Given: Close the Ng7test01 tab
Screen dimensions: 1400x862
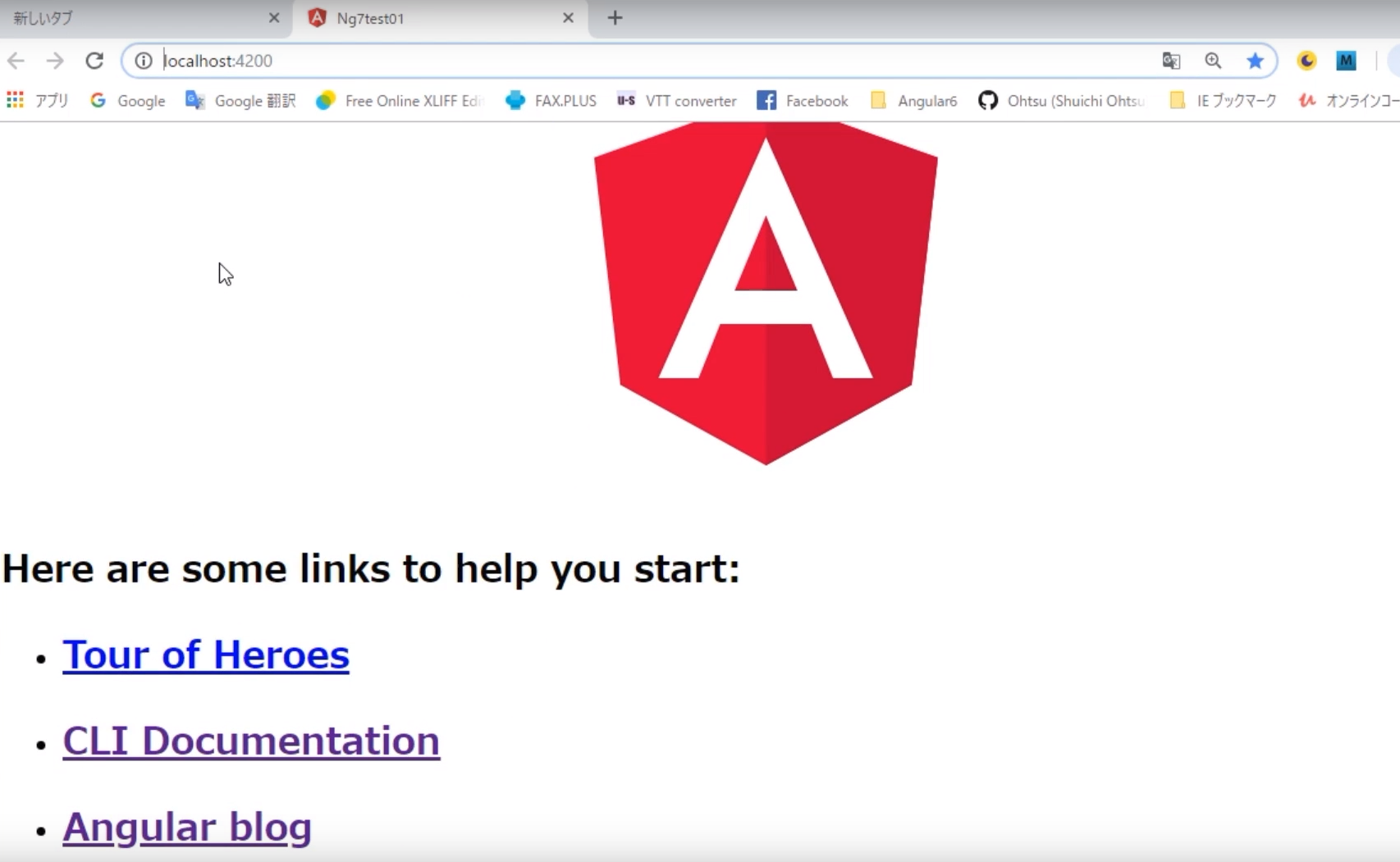Looking at the screenshot, I should click(568, 18).
